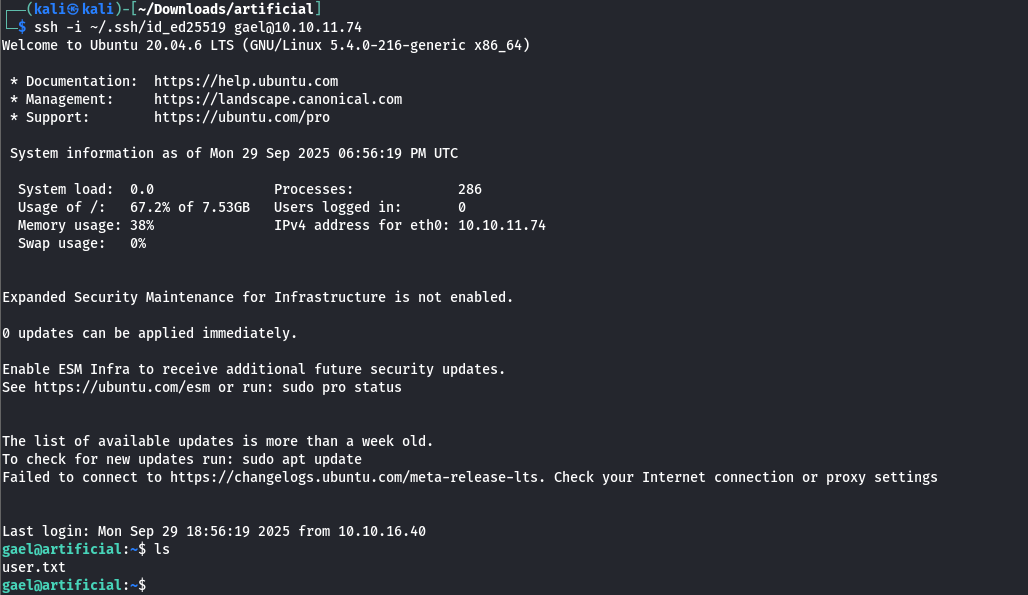
Task: Click the disk usage 67.2% of 7.53GB
Action: [x=190, y=207]
